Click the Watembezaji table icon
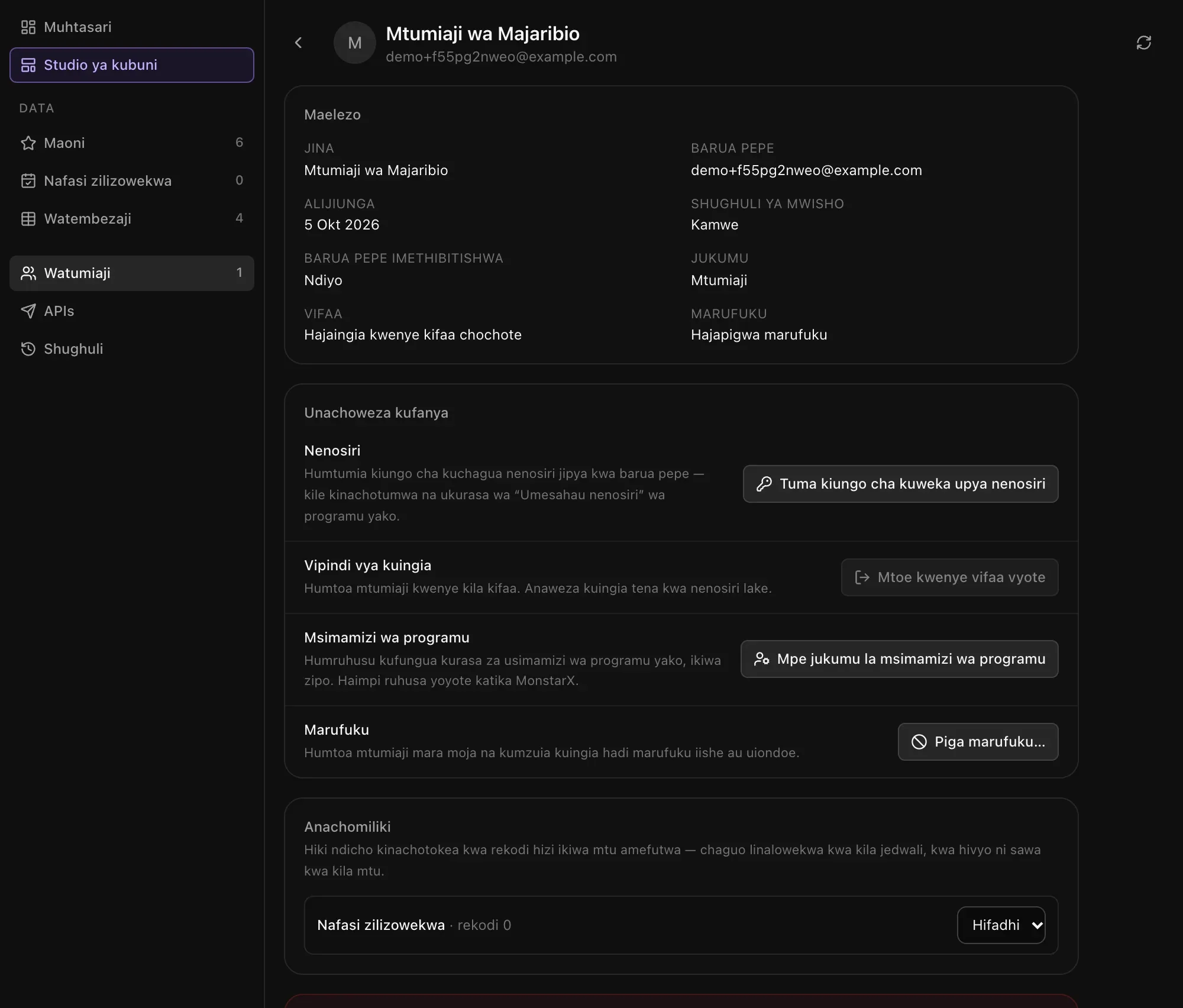1183x1008 pixels. point(28,219)
